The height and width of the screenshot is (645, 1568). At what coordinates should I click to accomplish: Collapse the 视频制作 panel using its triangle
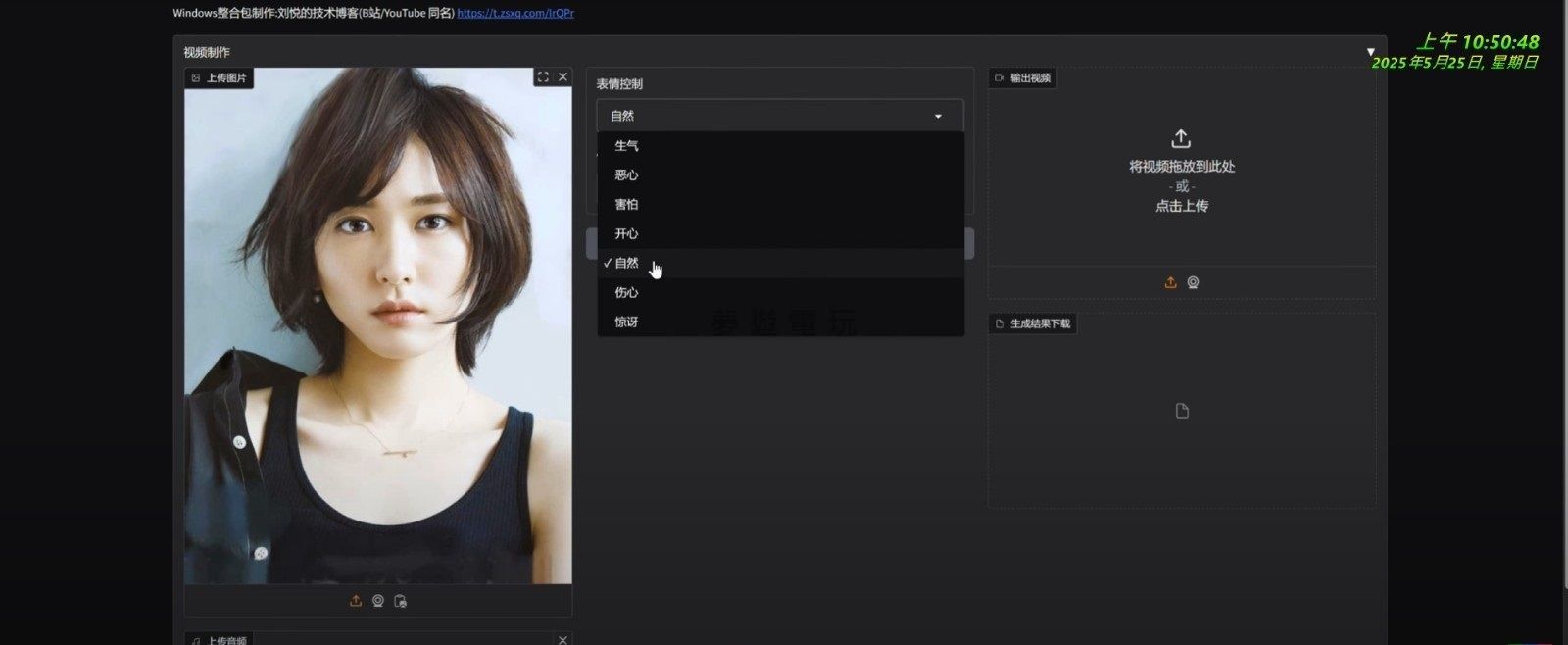coord(1370,52)
